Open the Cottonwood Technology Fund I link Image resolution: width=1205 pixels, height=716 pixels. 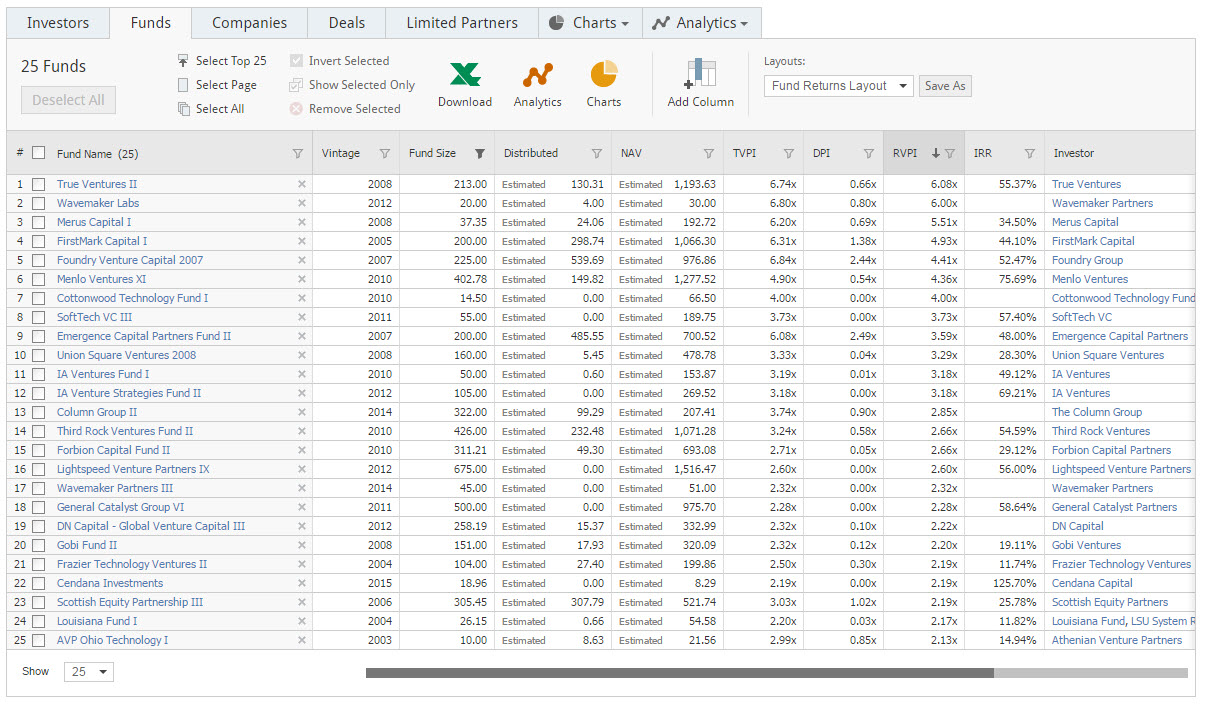133,299
